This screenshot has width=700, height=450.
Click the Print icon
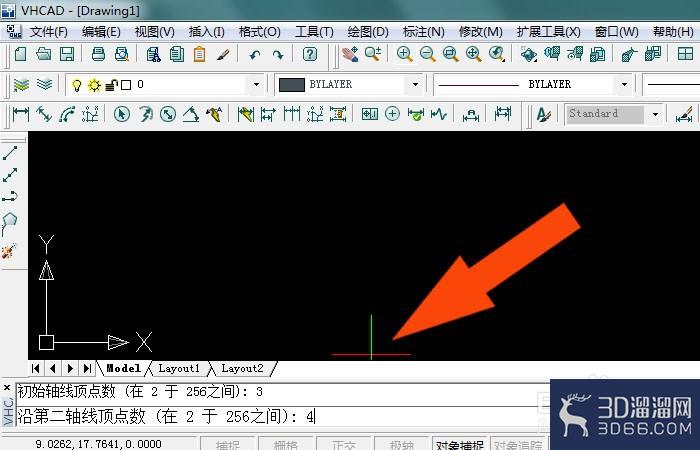point(98,54)
